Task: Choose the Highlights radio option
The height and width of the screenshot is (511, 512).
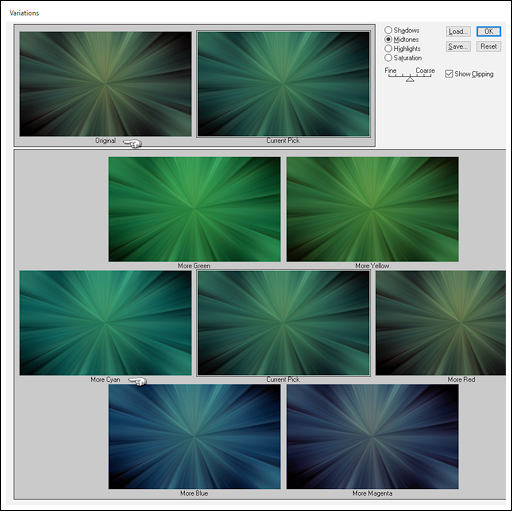Action: pos(388,49)
